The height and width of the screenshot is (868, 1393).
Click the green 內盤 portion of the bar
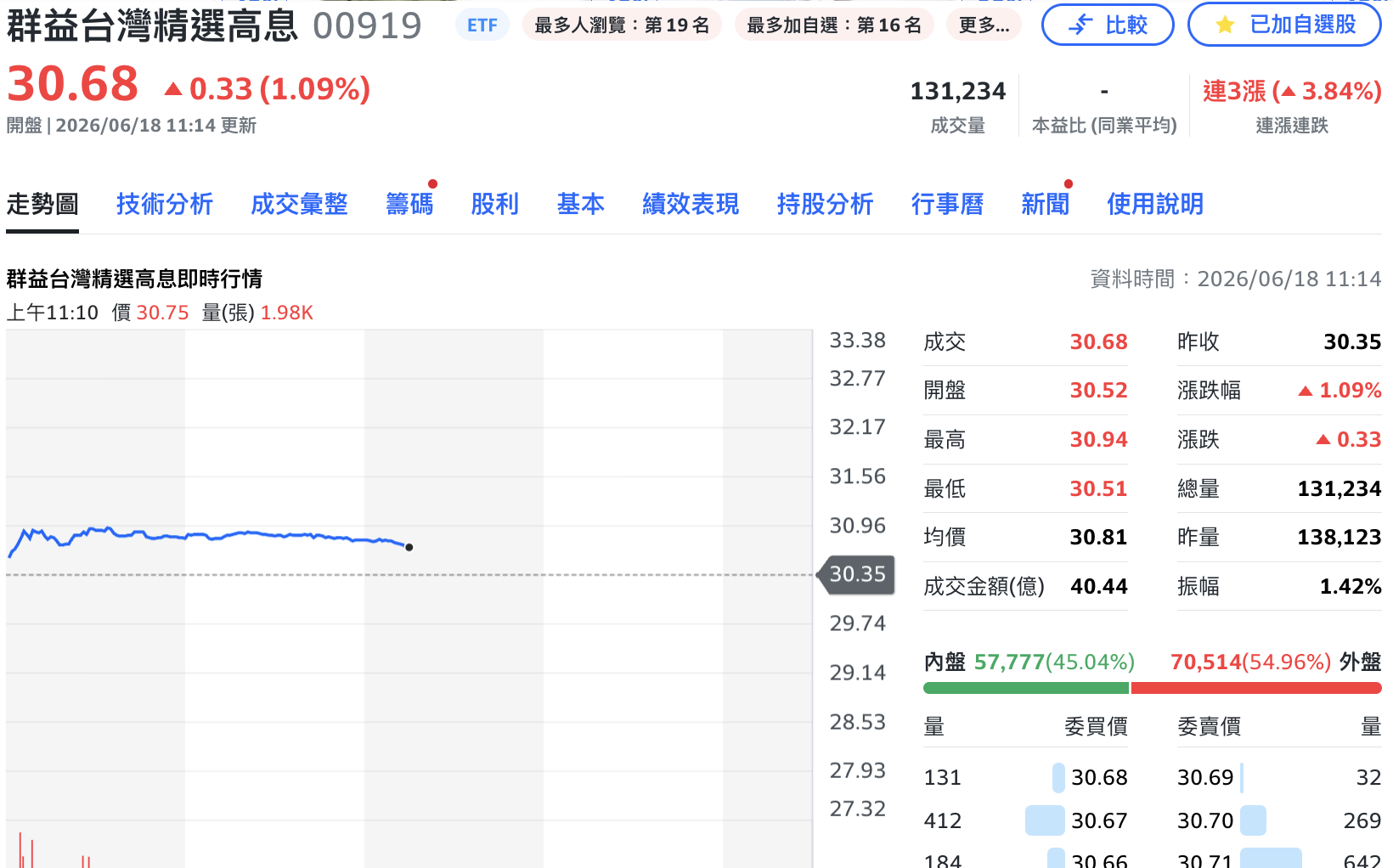point(1026,688)
